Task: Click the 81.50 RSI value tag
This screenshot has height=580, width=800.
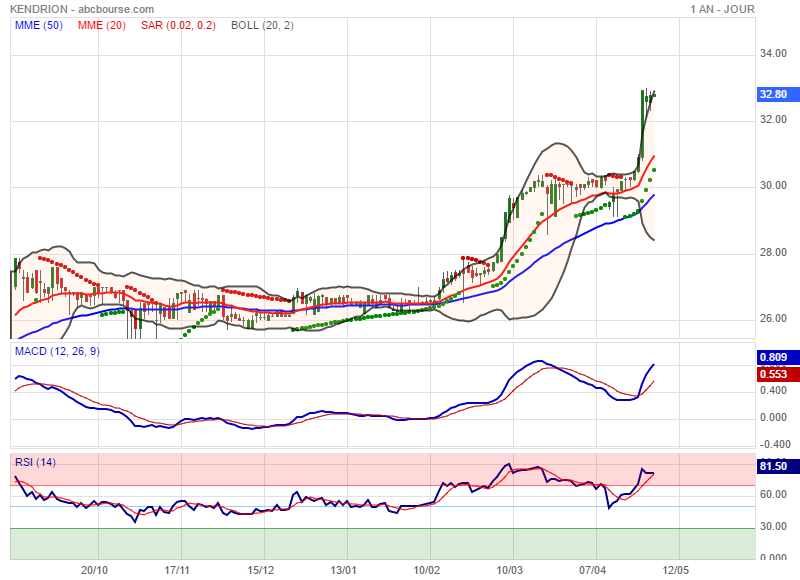Action: [x=773, y=466]
